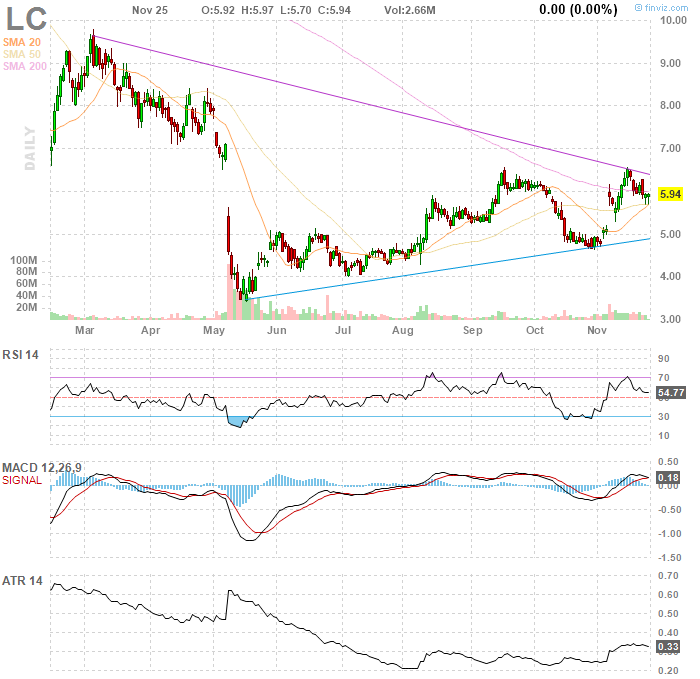Click the yellow 5.94 current price tag
This screenshot has height=679, width=700.
tap(670, 194)
